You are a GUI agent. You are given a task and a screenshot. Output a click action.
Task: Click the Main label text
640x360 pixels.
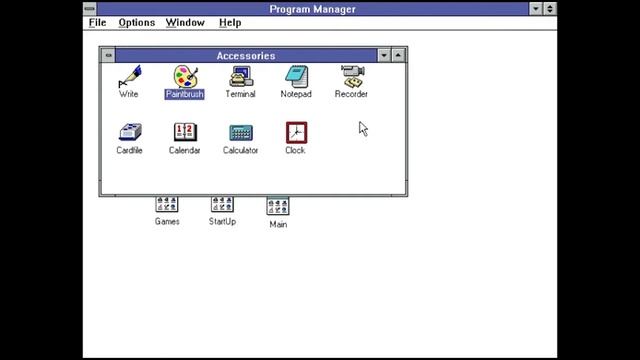coord(278,224)
